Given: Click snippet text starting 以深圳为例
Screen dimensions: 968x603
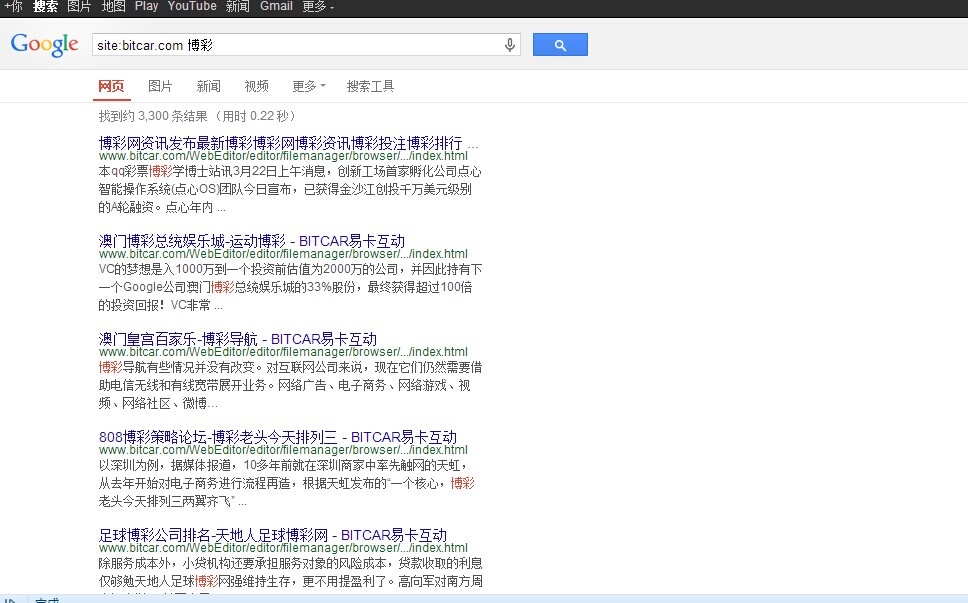Looking at the screenshot, I should click(x=286, y=483).
